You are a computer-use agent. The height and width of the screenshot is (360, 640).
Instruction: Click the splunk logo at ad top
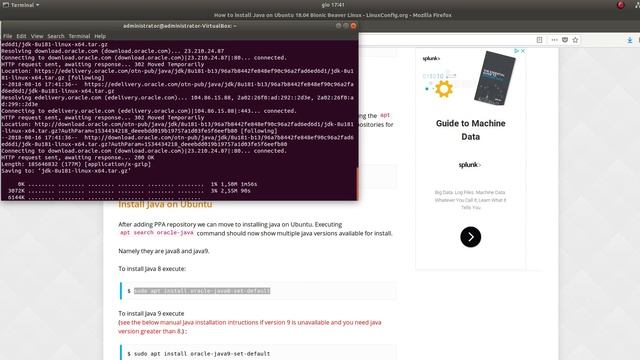click(431, 58)
